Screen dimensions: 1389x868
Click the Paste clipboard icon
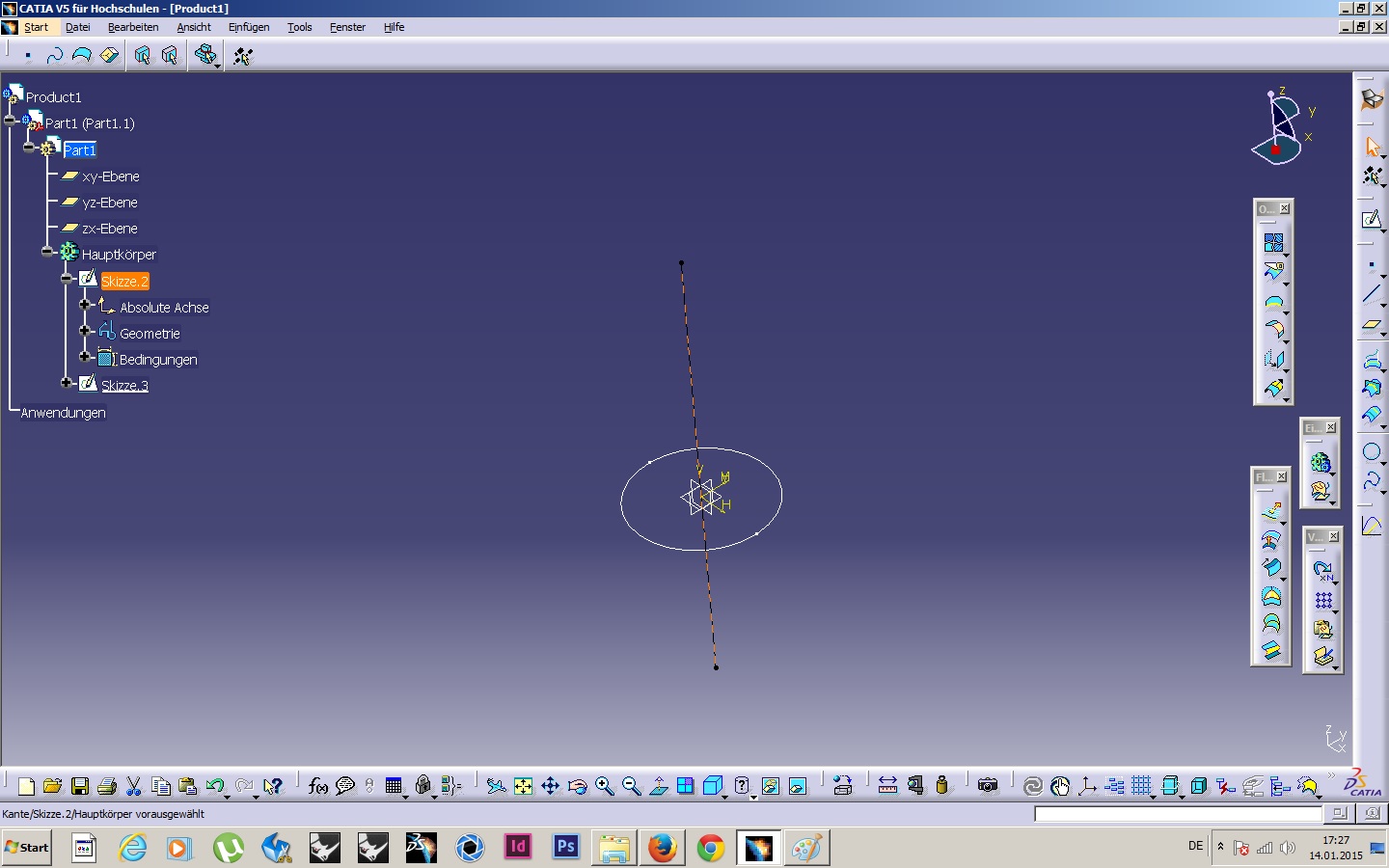point(188,786)
